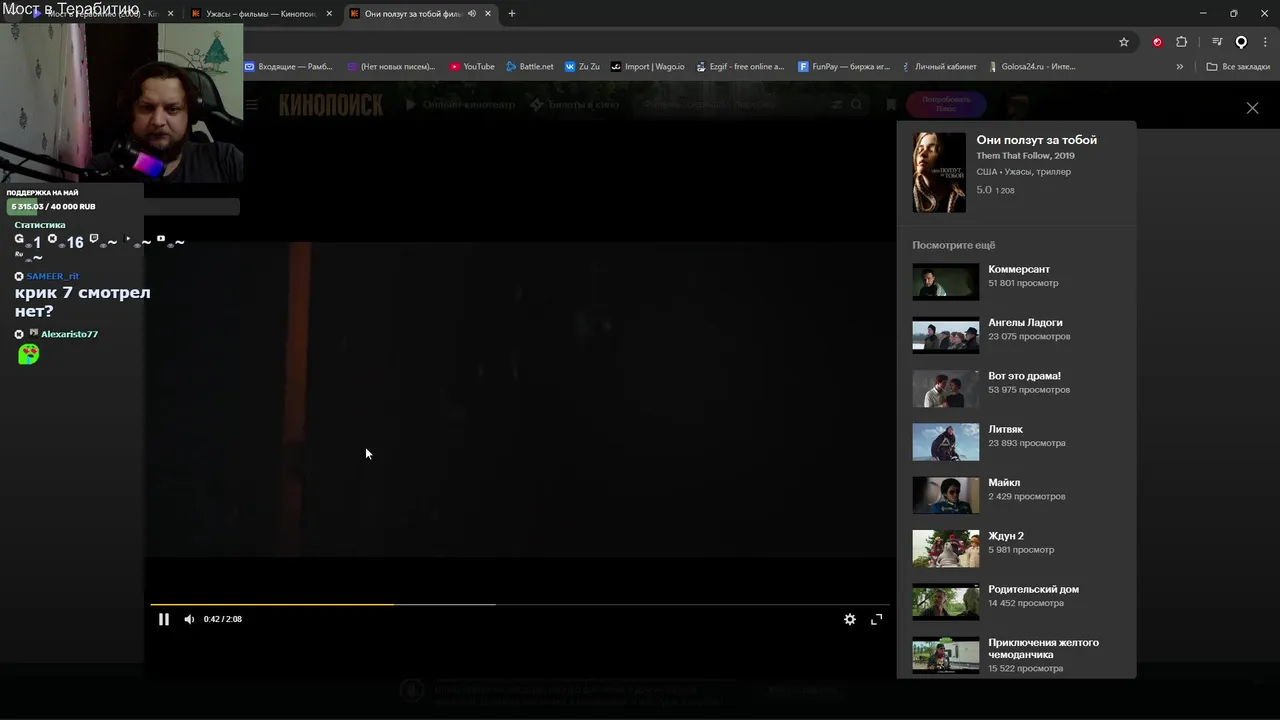Close the first 'Мост в Терабитию' tab
The height and width of the screenshot is (720, 1280).
pos(171,14)
